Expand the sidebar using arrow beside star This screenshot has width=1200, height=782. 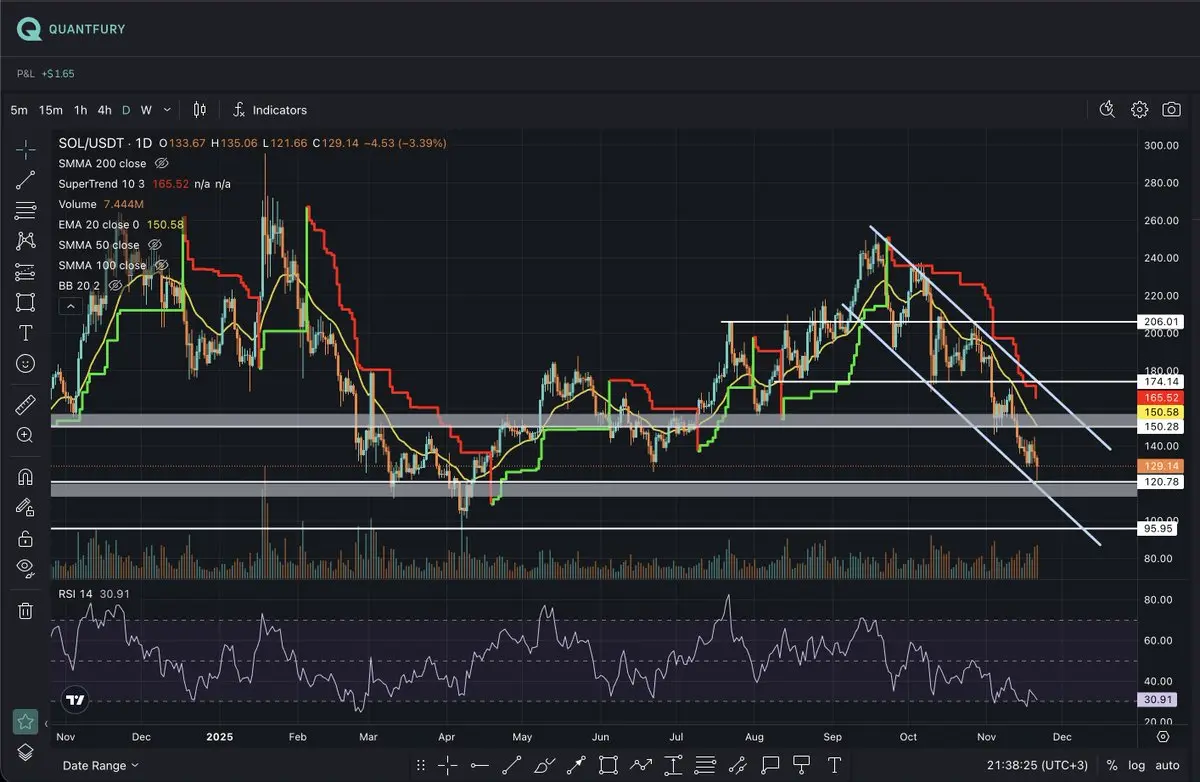pyautogui.click(x=47, y=722)
